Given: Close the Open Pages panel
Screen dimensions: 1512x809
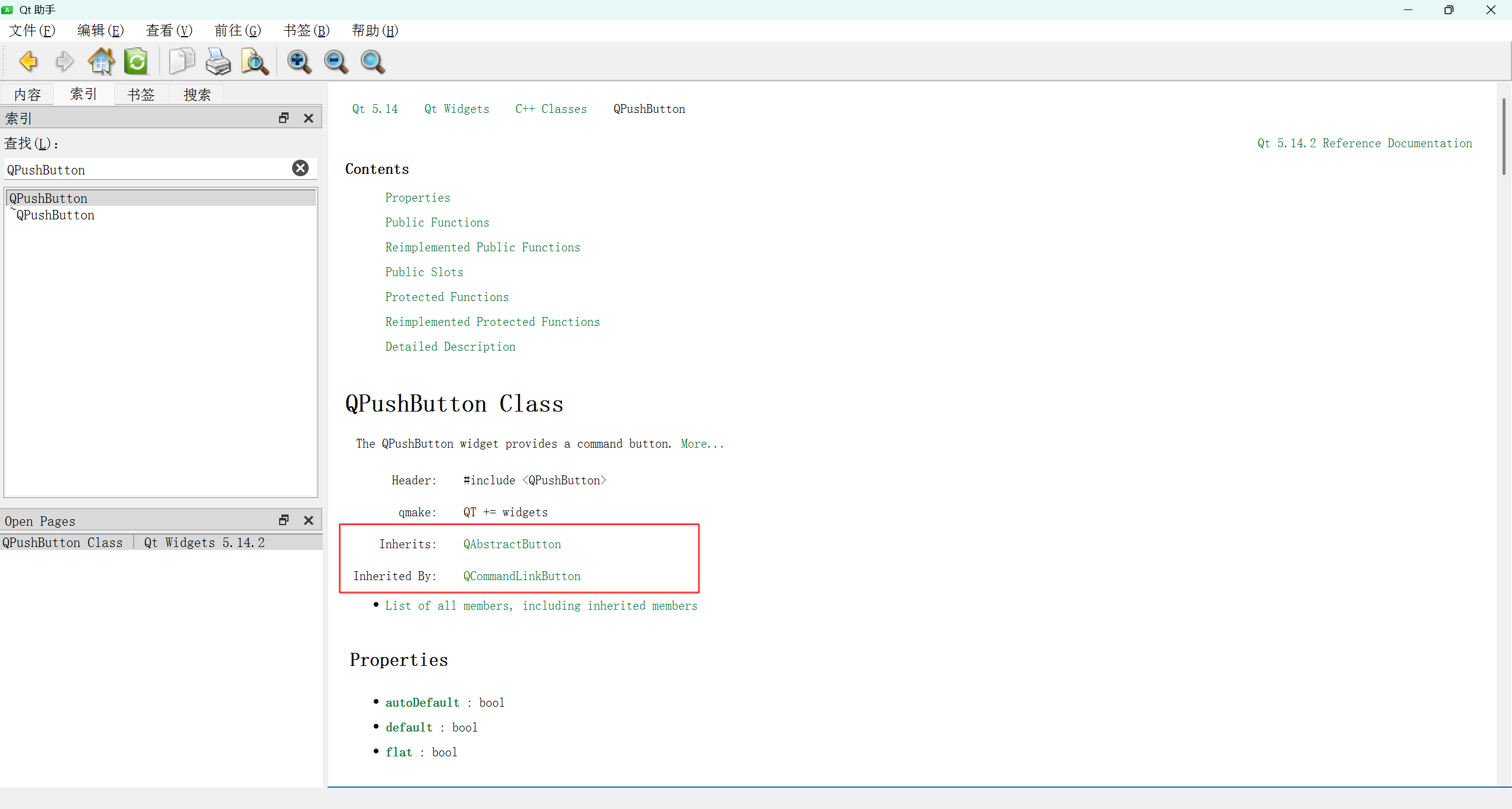Looking at the screenshot, I should point(309,520).
